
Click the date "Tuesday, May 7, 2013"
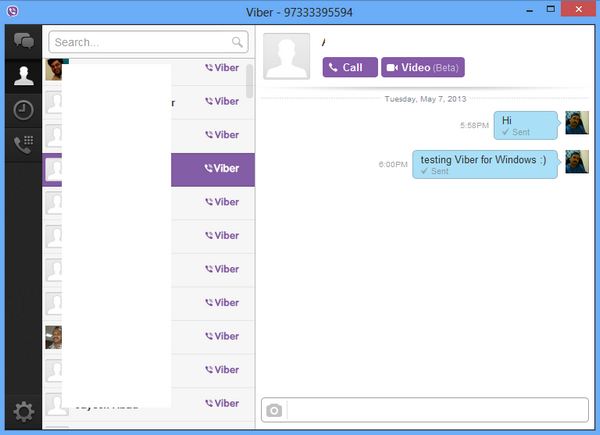tap(425, 99)
